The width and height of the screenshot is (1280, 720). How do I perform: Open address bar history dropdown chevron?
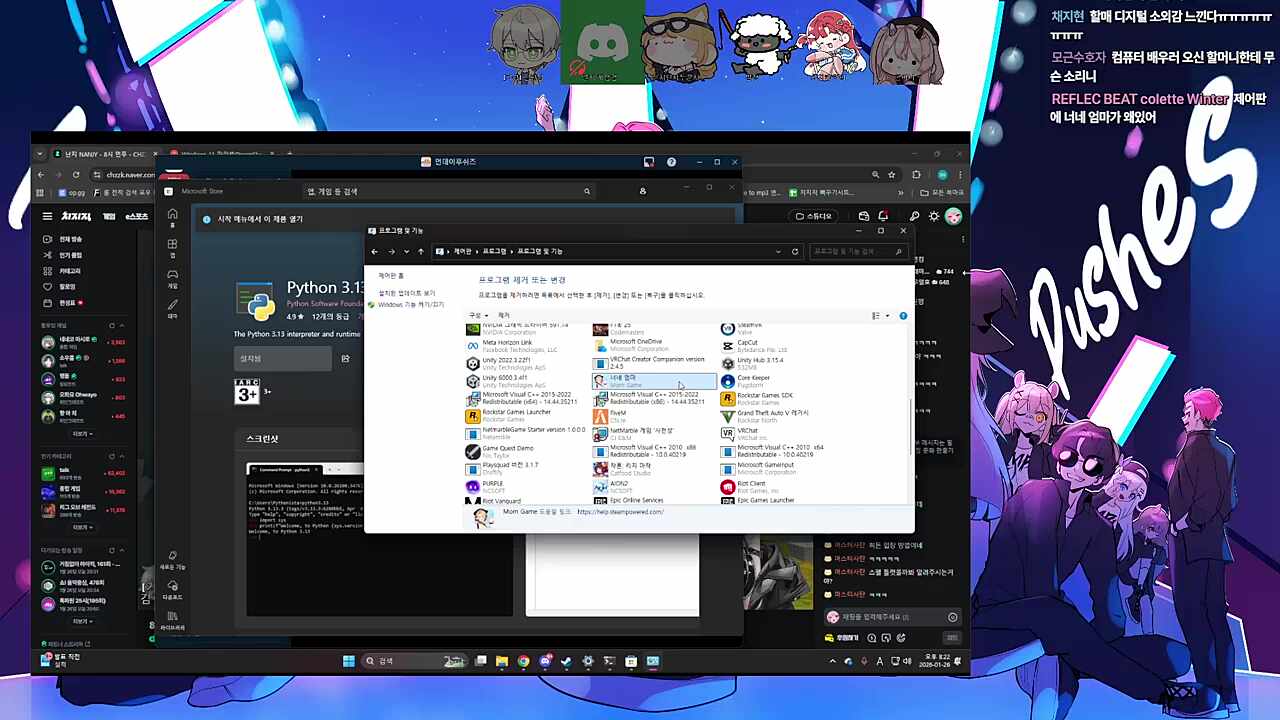click(779, 252)
